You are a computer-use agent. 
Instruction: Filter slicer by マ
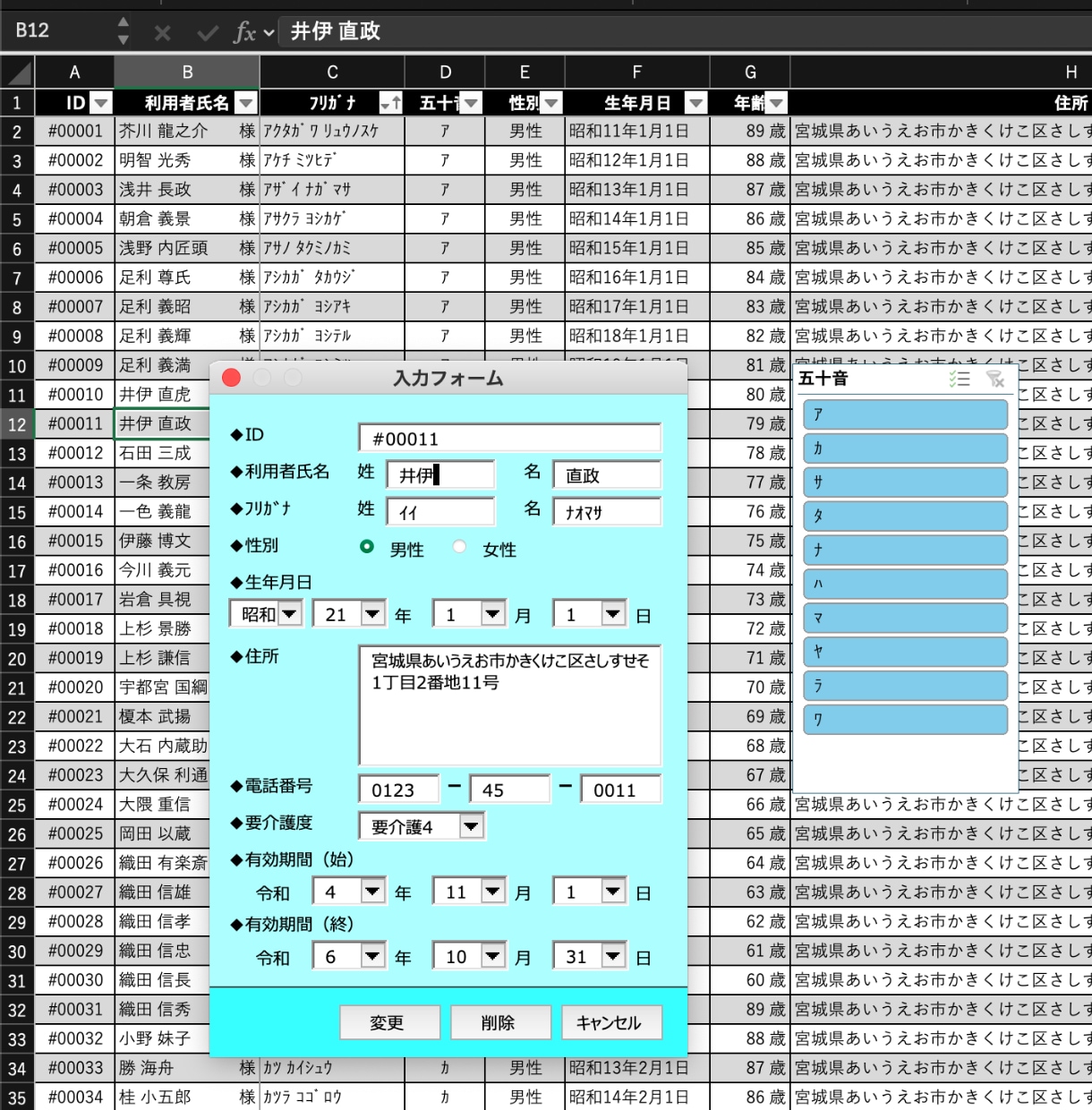coord(905,618)
